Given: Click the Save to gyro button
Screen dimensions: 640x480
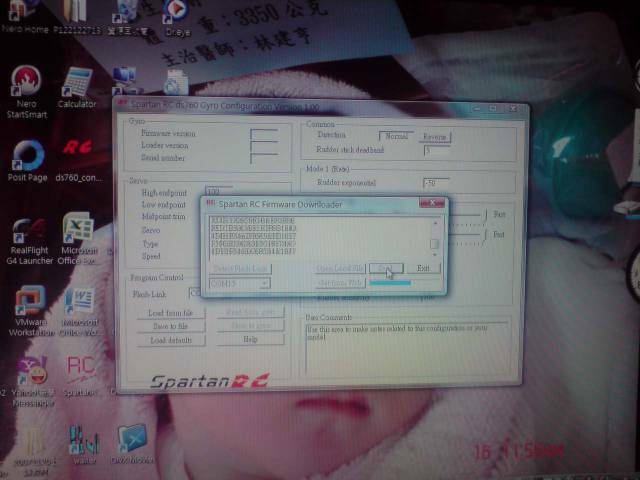Looking at the screenshot, I should click(x=250, y=326).
